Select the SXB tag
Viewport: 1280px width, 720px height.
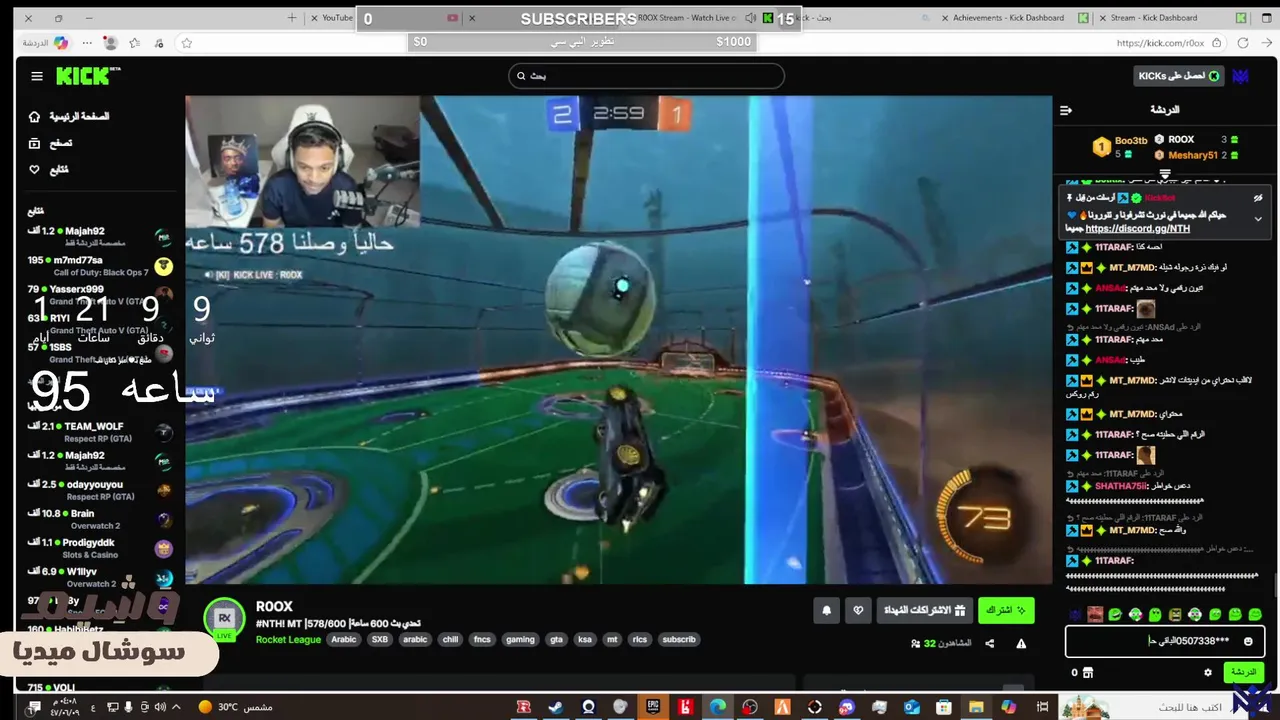tap(380, 639)
